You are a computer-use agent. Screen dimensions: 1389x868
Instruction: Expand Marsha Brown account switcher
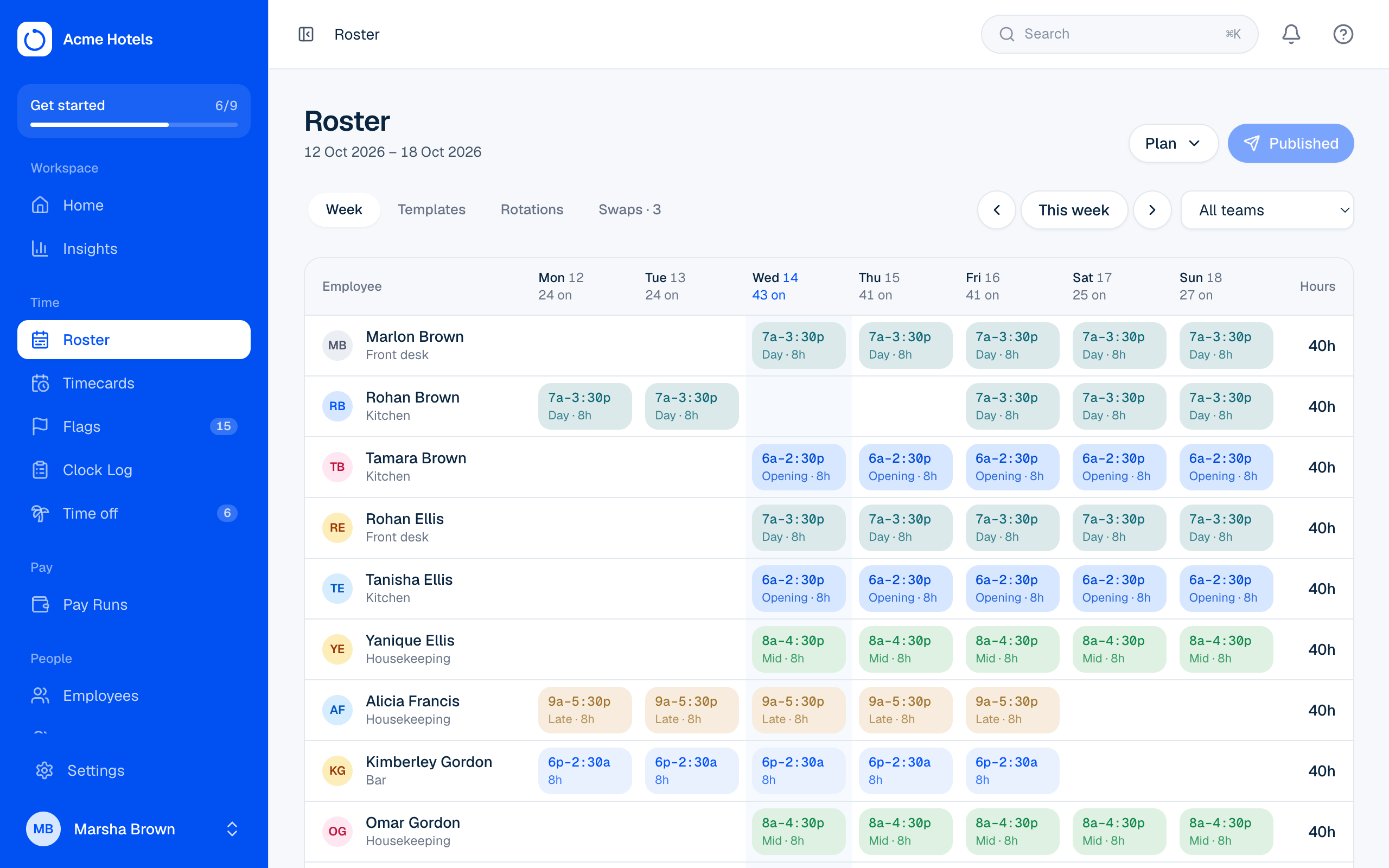tap(133, 829)
